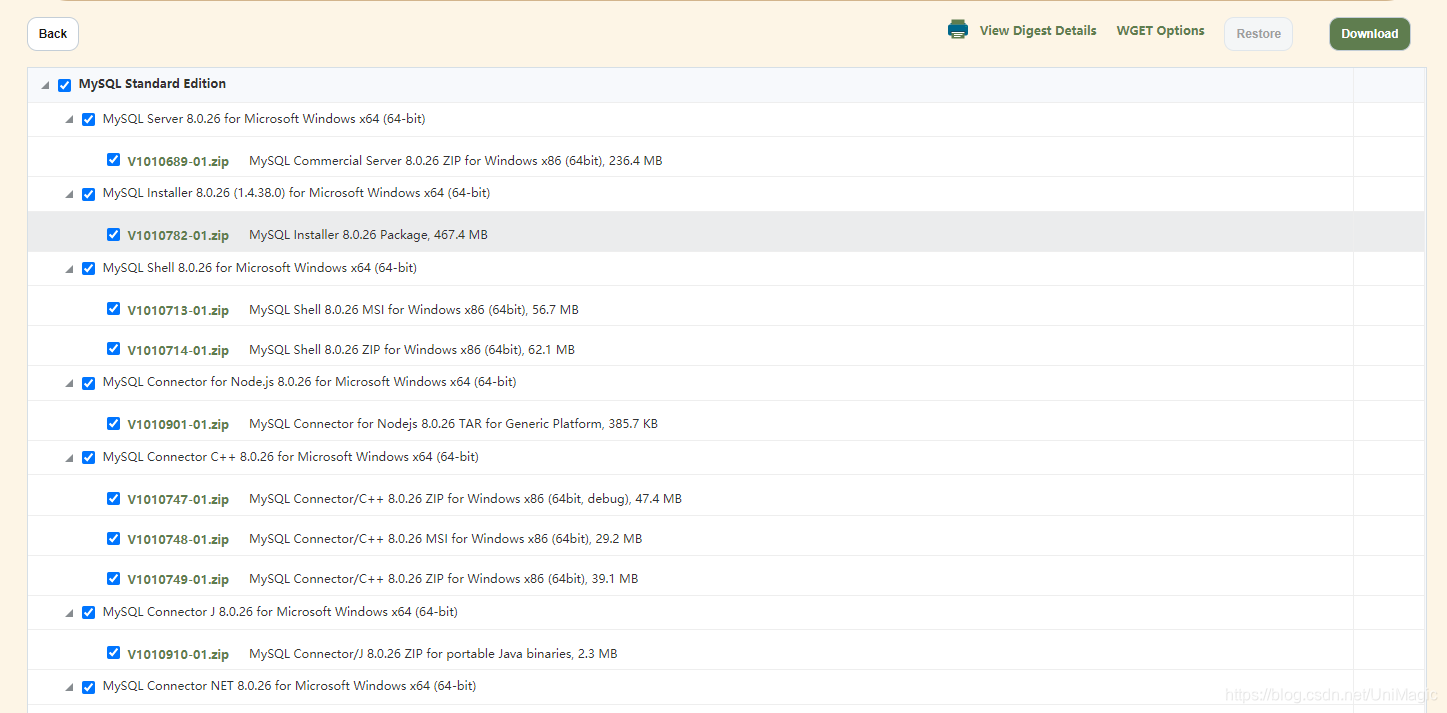The image size is (1447, 713).
Task: Open V1010714-01.zip file link
Action: [178, 350]
